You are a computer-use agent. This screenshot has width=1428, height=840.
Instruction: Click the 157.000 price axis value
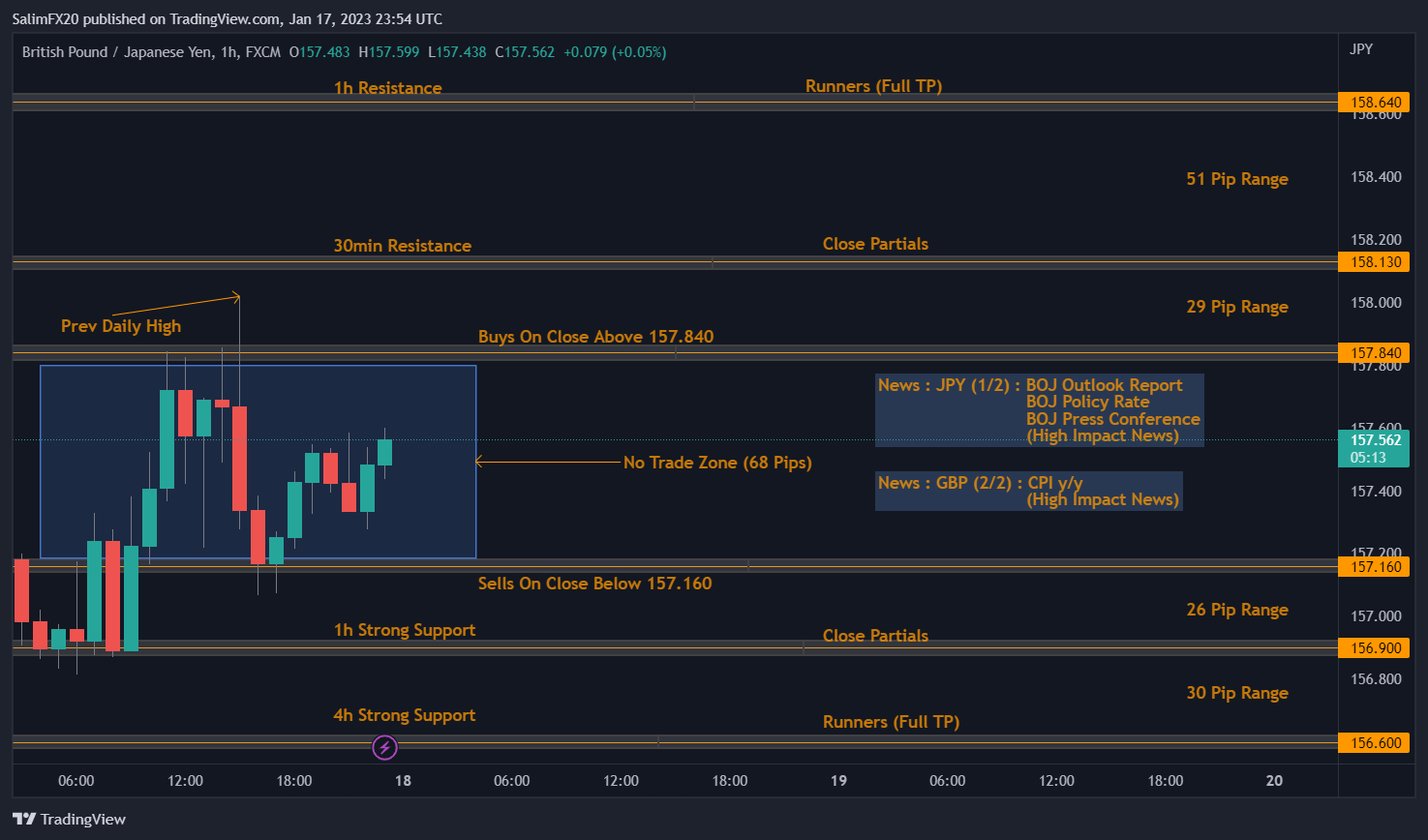point(1376,616)
